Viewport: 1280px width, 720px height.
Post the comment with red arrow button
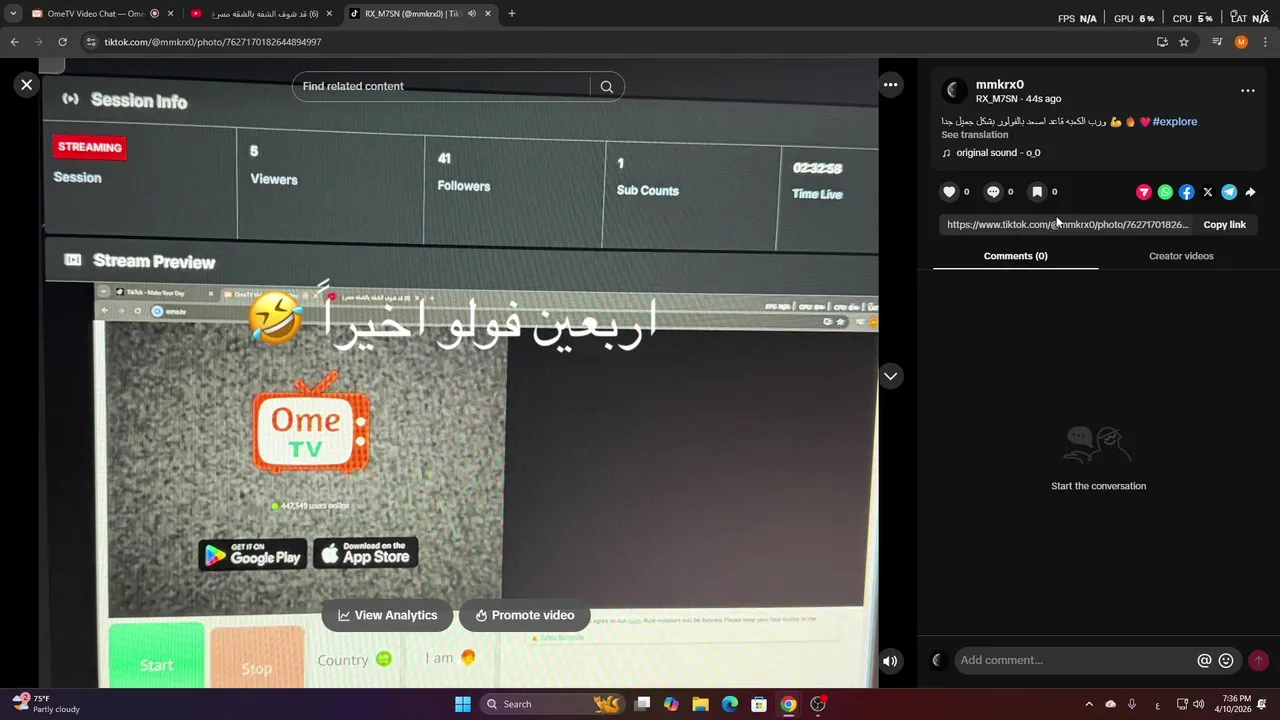[x=1258, y=660]
